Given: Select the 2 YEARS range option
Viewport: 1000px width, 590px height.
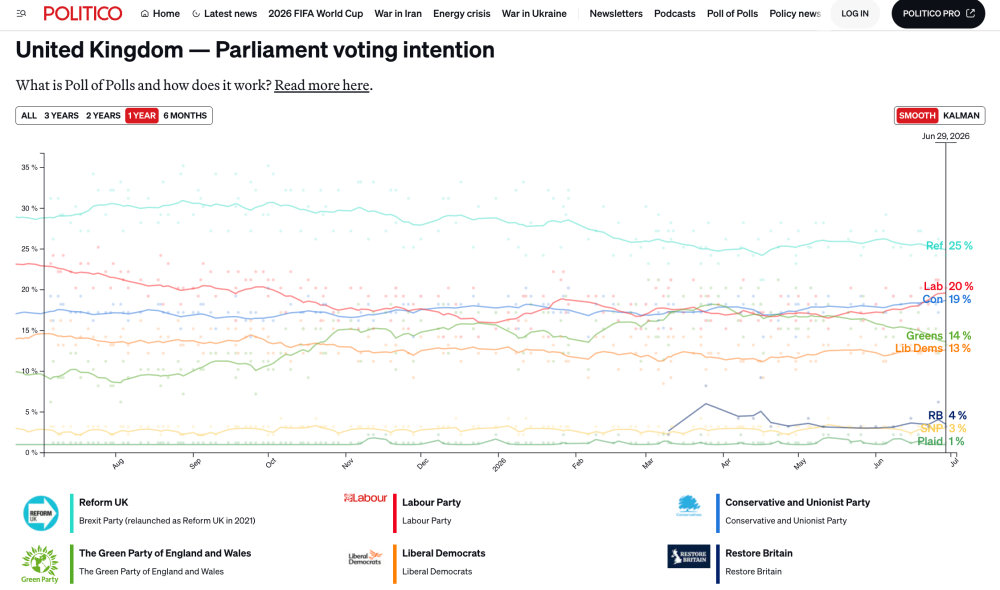Looking at the screenshot, I should (x=103, y=115).
